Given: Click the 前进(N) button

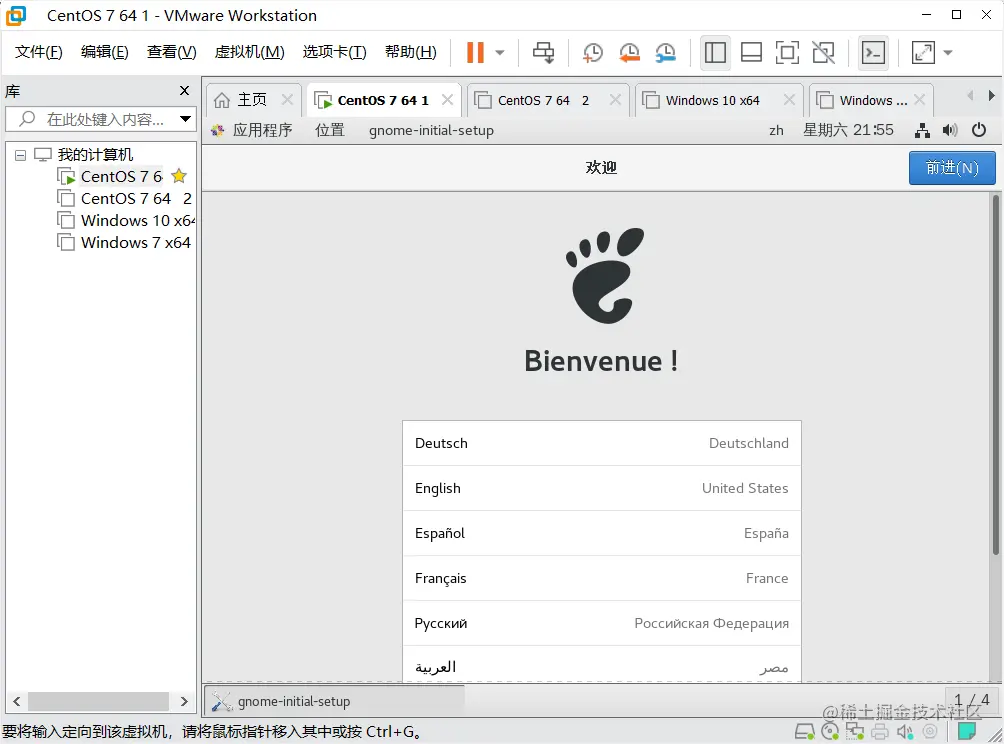Looking at the screenshot, I should tap(952, 168).
